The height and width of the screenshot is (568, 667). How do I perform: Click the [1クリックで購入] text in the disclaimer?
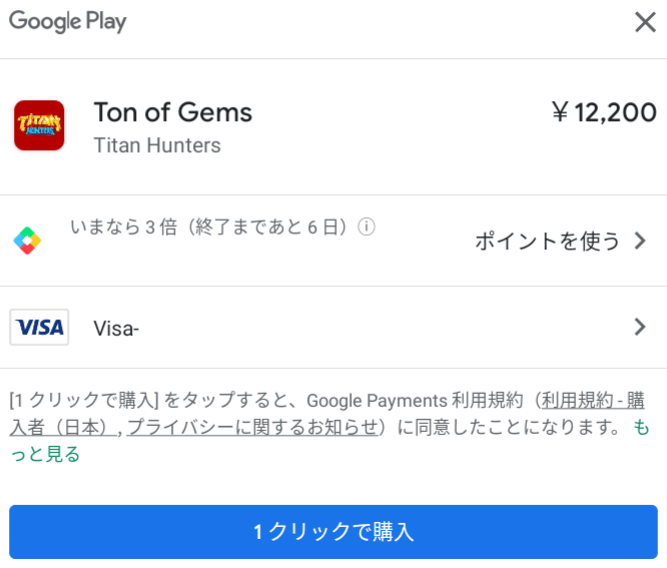point(83,401)
